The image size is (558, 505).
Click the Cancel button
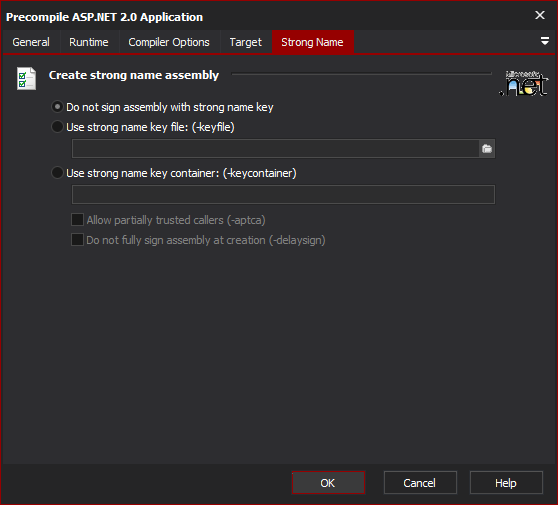[420, 483]
